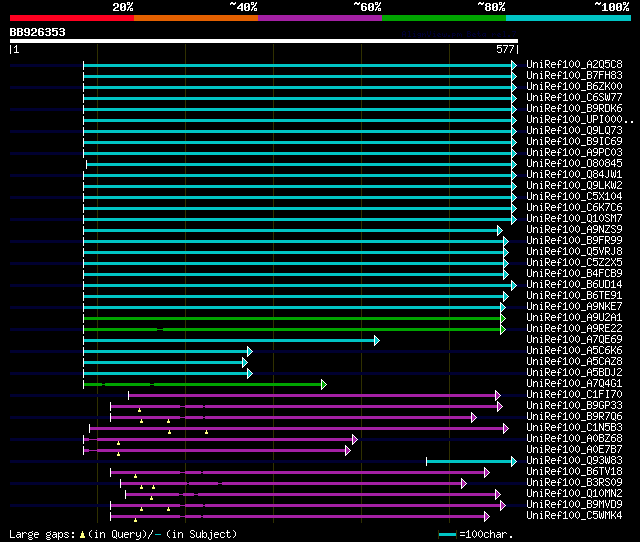This screenshot has width=640, height=542.
Task: Click the cyan alignment bar for UniRef100_A7QE69
Action: click(229, 340)
